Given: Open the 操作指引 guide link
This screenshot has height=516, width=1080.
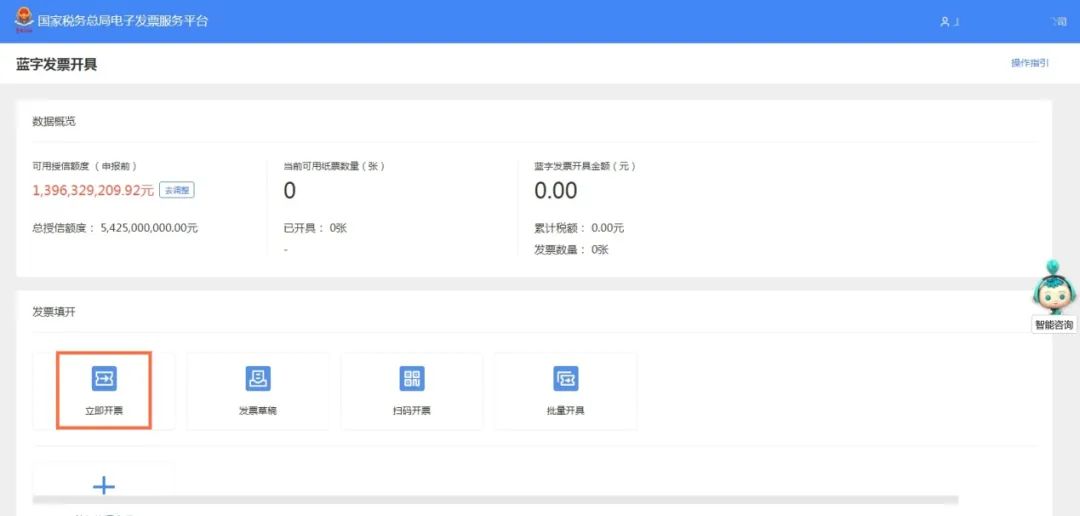Looking at the screenshot, I should (1030, 63).
